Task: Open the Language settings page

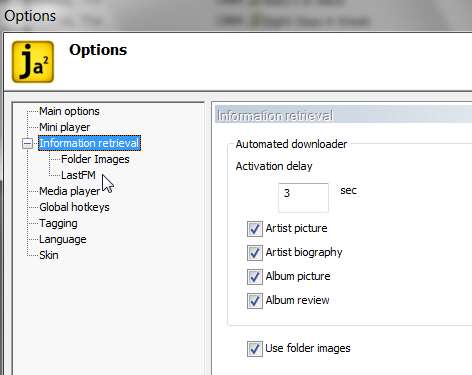Action: coord(63,239)
